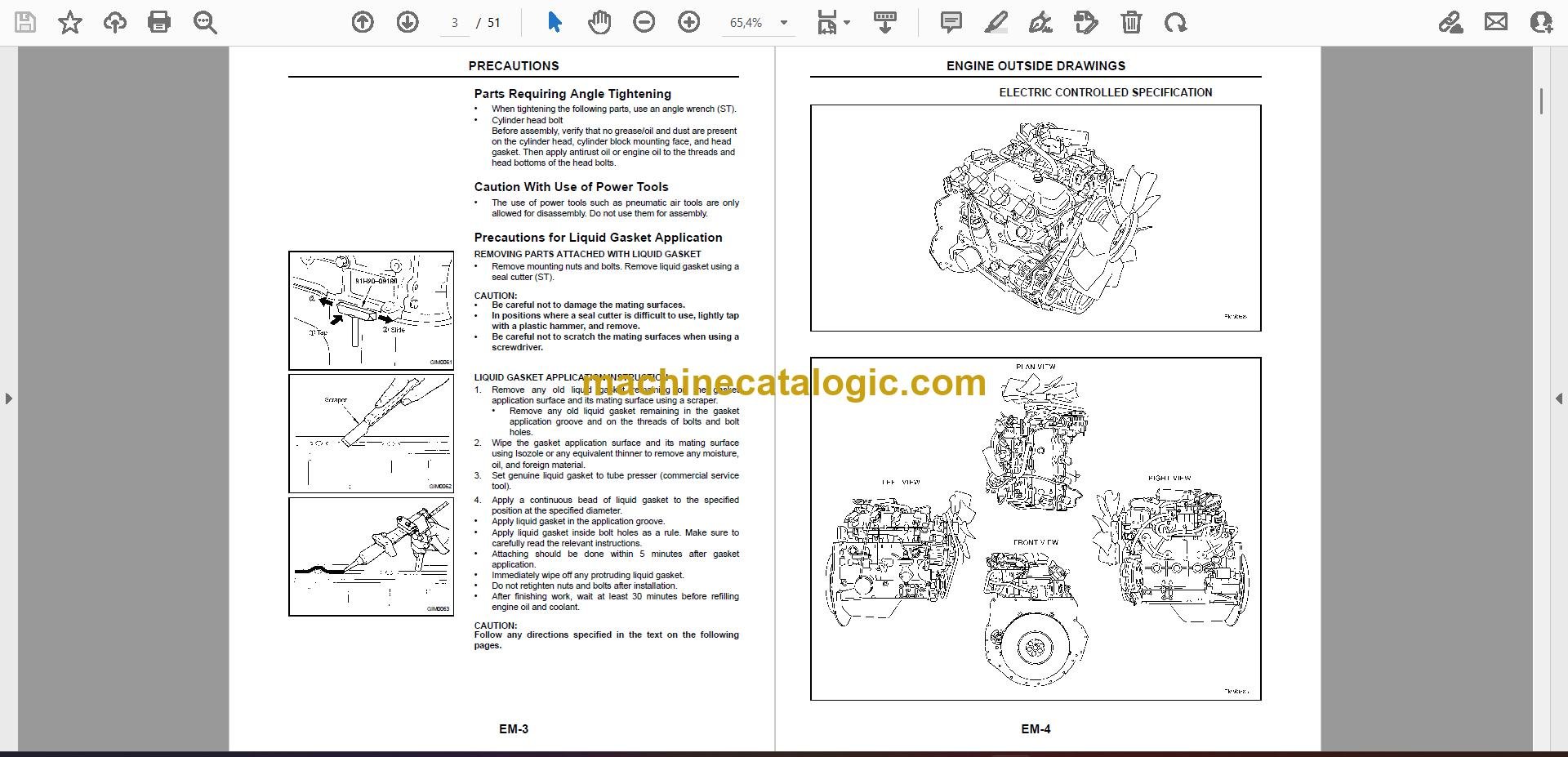
Task: Open the find text magnifier tool
Action: pyautogui.click(x=204, y=23)
